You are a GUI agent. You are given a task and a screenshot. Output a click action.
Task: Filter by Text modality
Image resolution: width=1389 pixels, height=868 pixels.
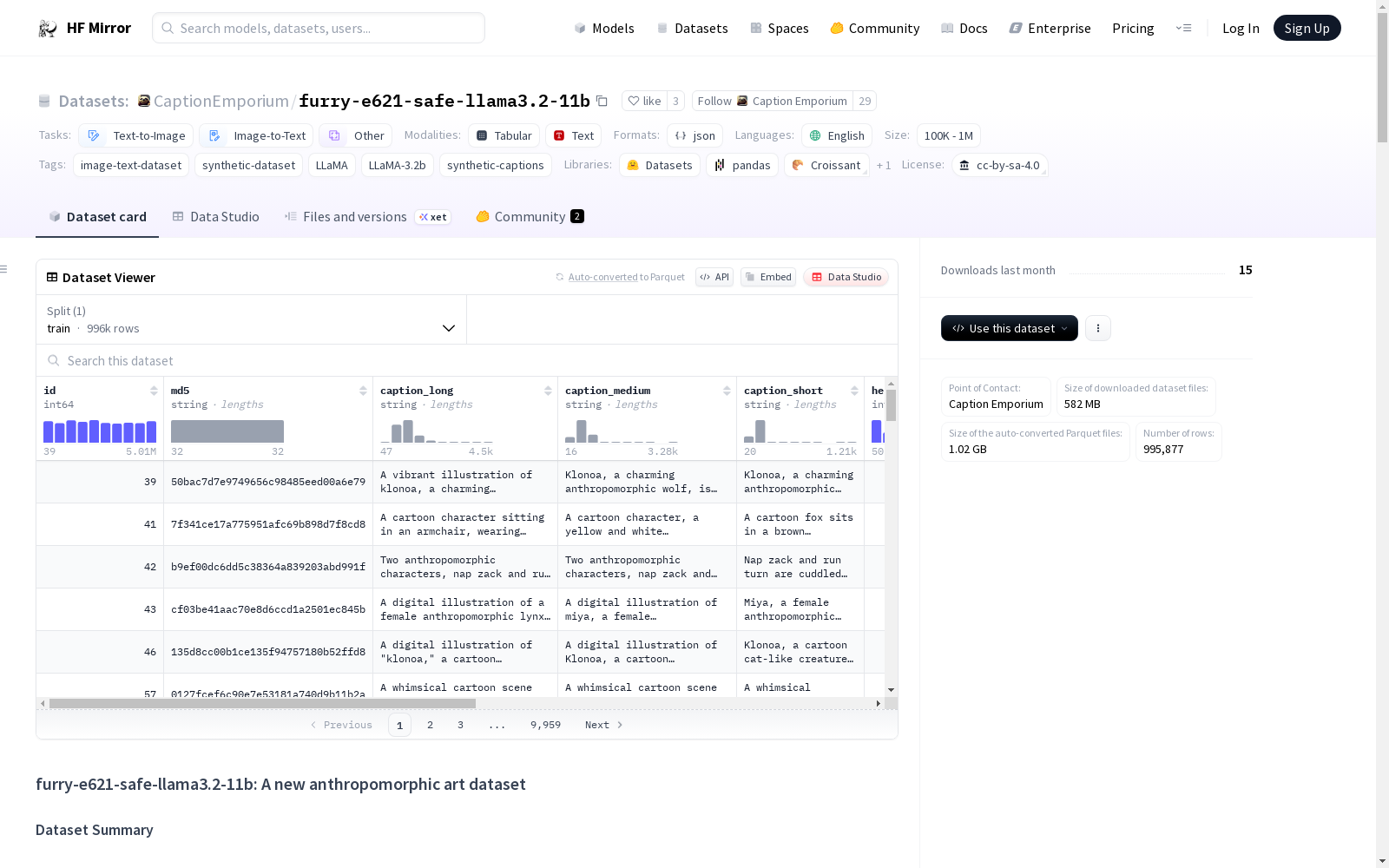574,135
